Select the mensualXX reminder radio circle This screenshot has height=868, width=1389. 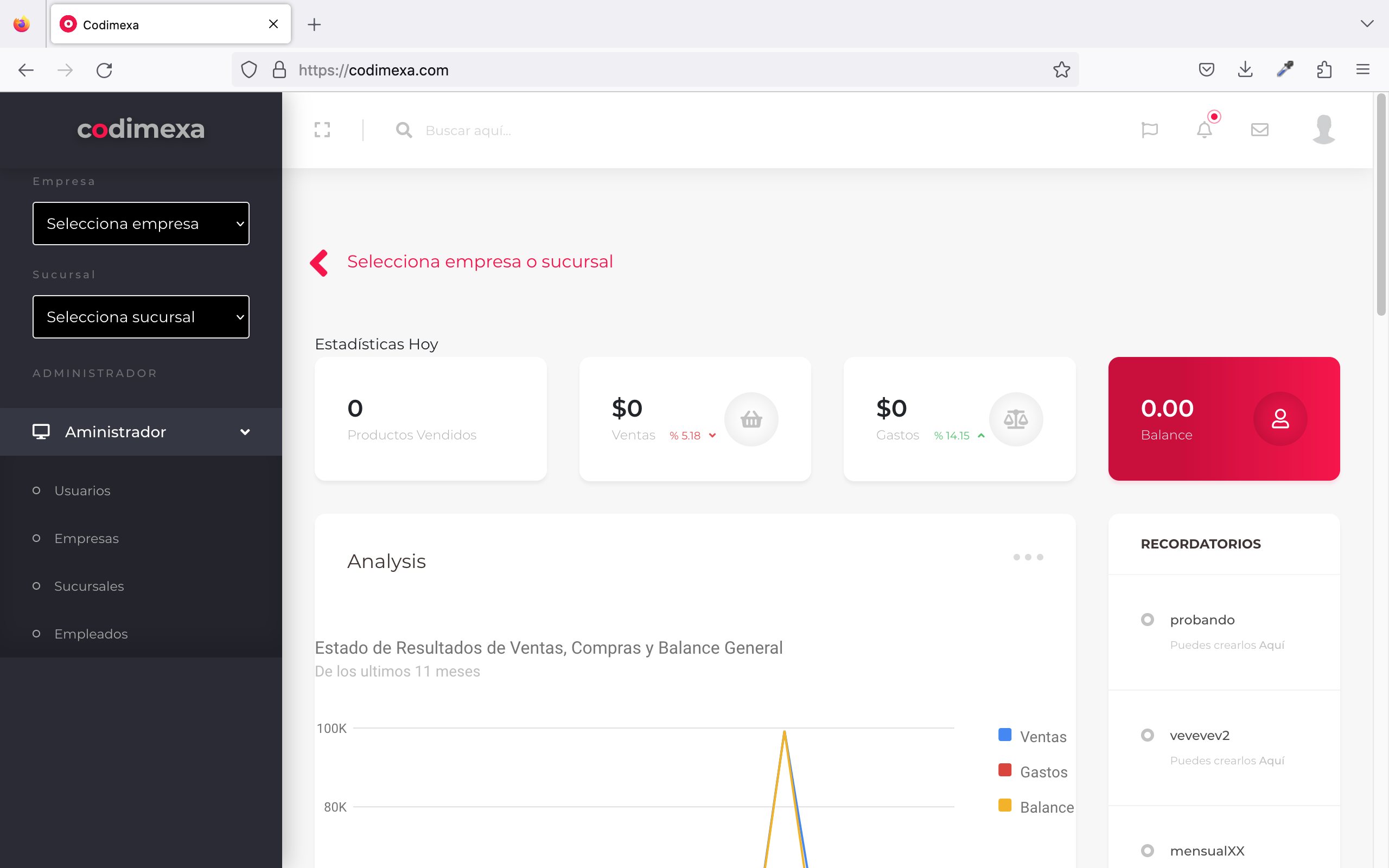point(1148,850)
